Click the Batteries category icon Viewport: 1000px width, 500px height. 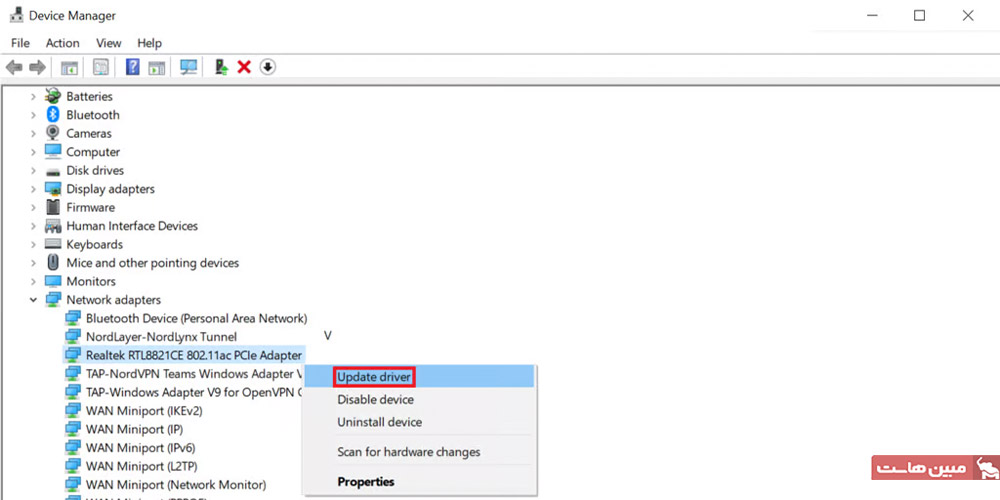[53, 96]
